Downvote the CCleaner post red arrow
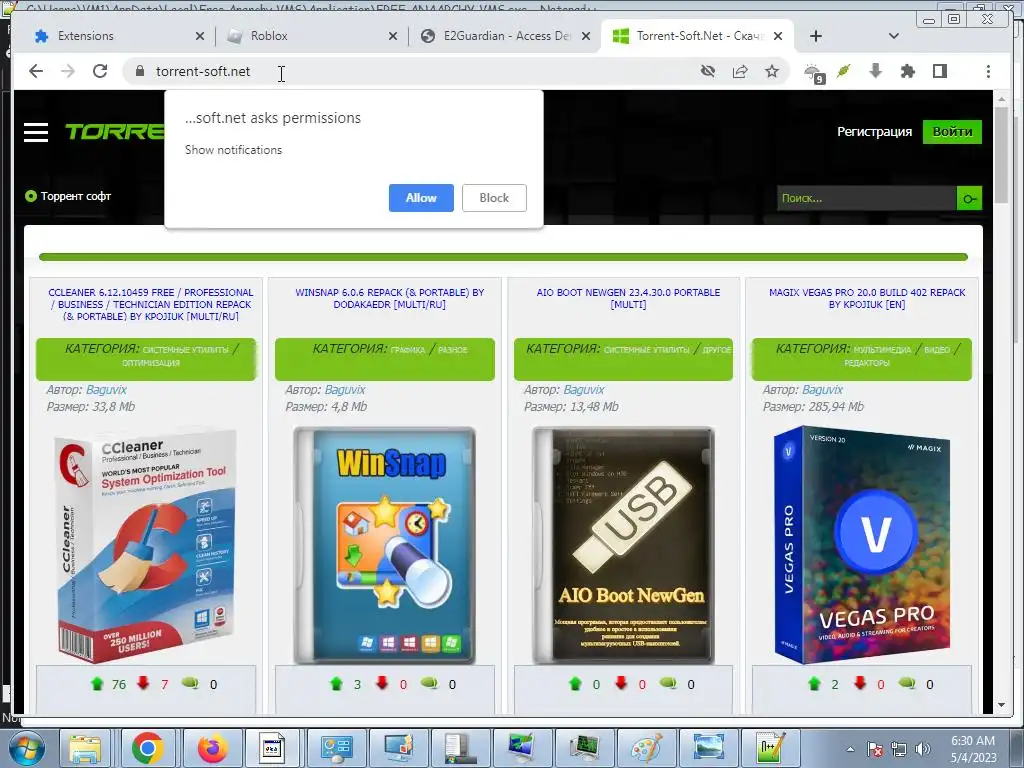This screenshot has width=1024, height=768. click(143, 683)
